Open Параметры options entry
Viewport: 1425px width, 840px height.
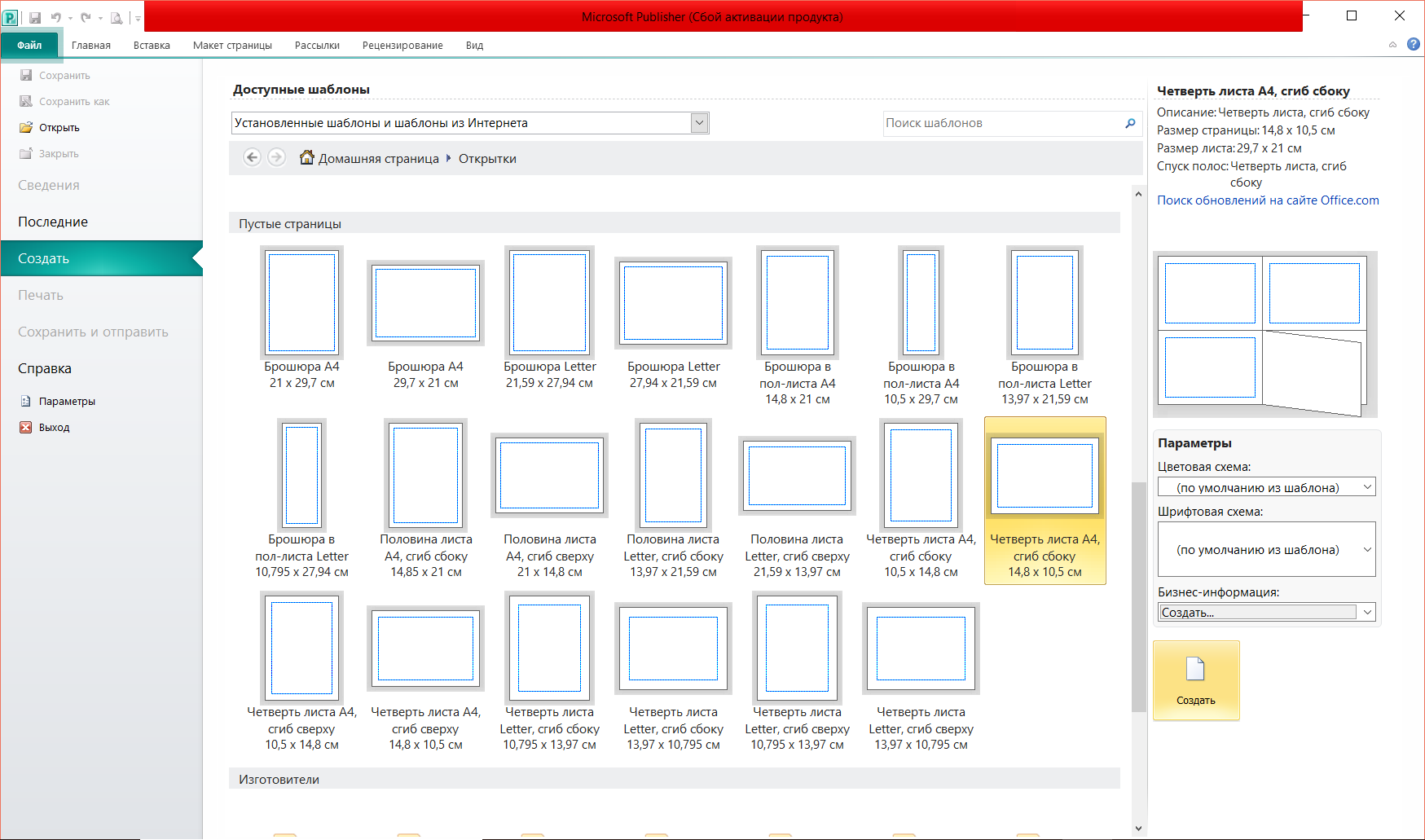point(58,401)
